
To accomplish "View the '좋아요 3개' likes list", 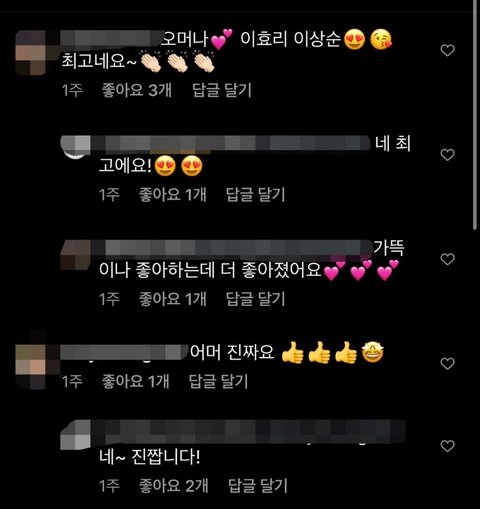I will [137, 90].
